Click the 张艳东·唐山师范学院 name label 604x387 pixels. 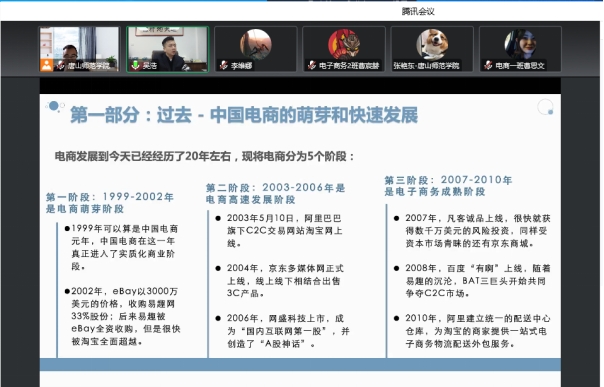[426, 66]
